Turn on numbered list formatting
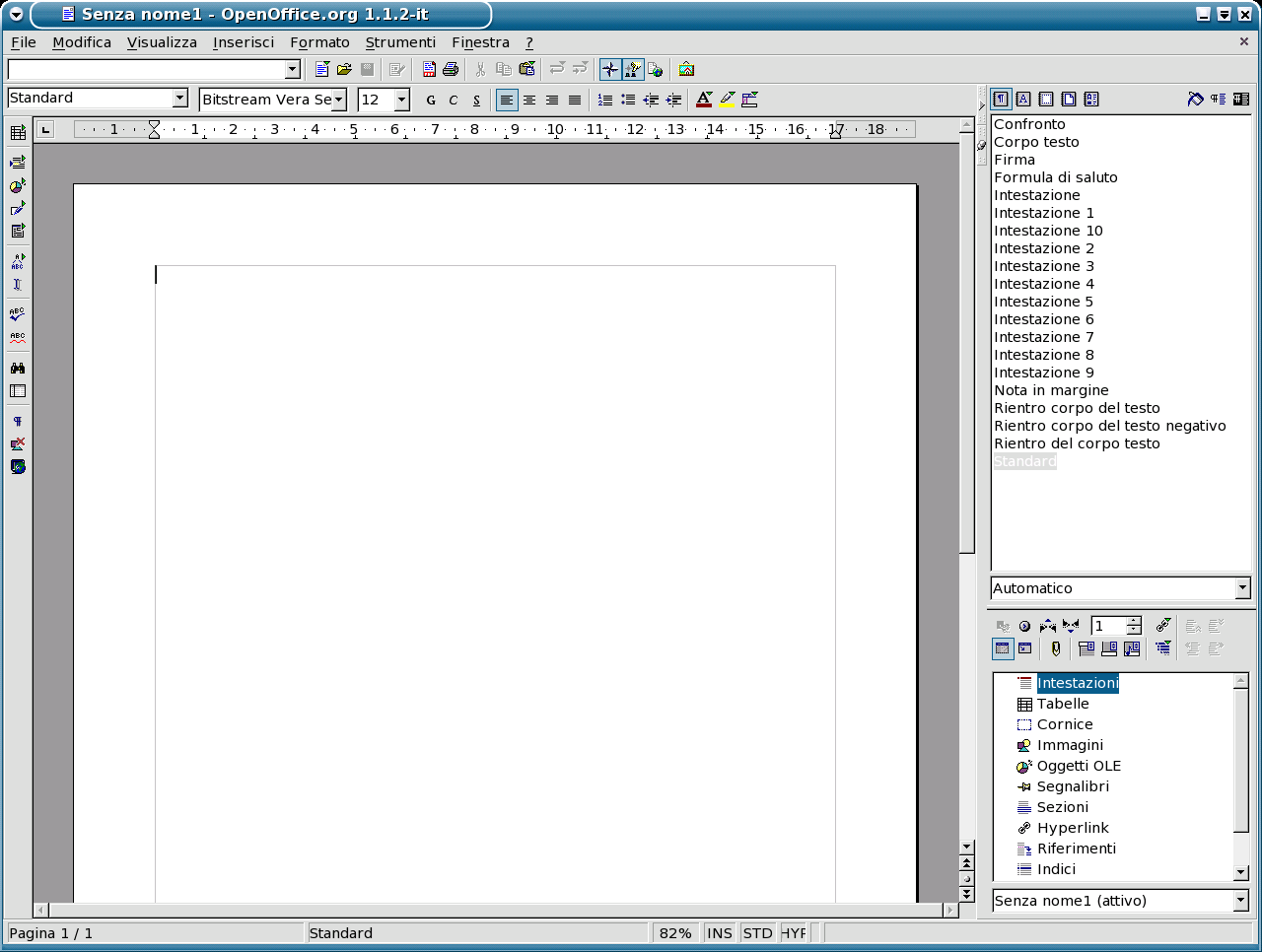The width and height of the screenshot is (1262, 952). 604,100
